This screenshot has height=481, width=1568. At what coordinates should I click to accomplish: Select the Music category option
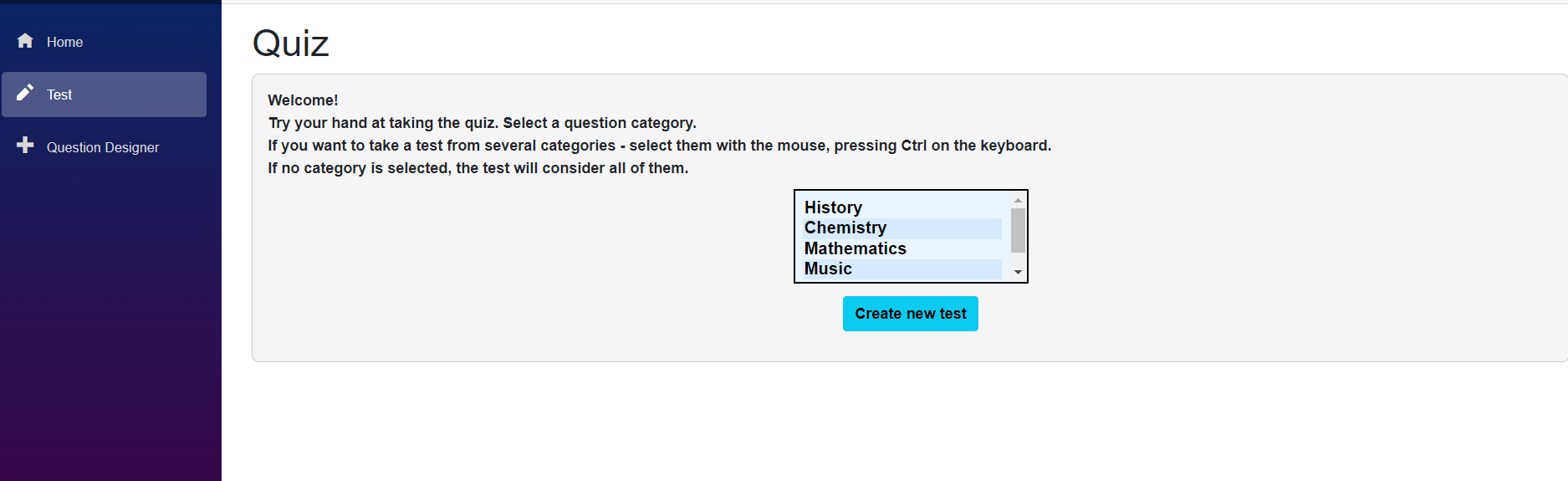point(828,269)
